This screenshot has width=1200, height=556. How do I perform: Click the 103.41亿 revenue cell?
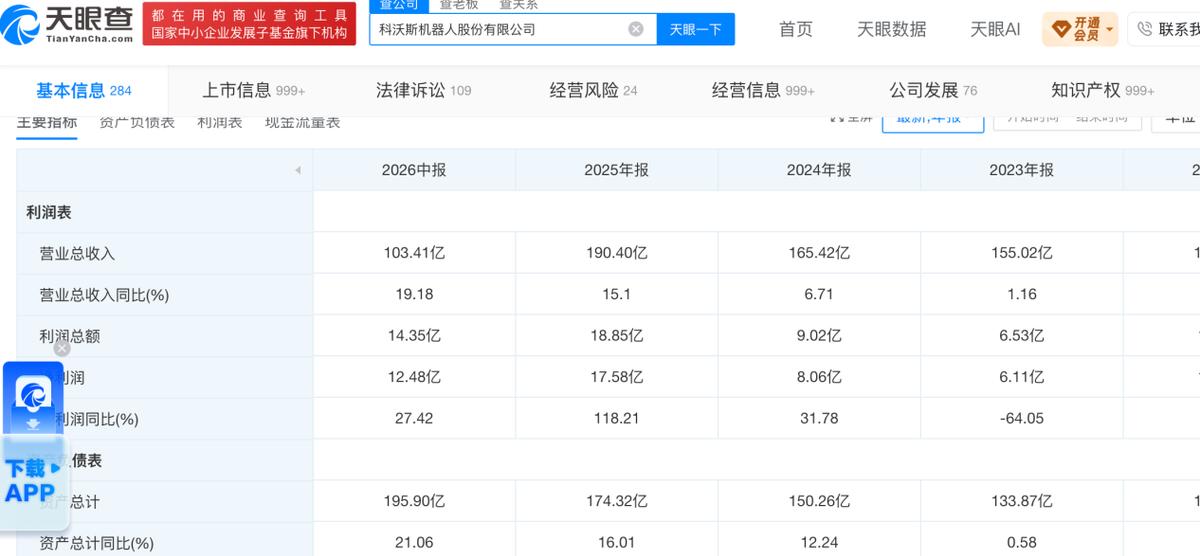414,253
